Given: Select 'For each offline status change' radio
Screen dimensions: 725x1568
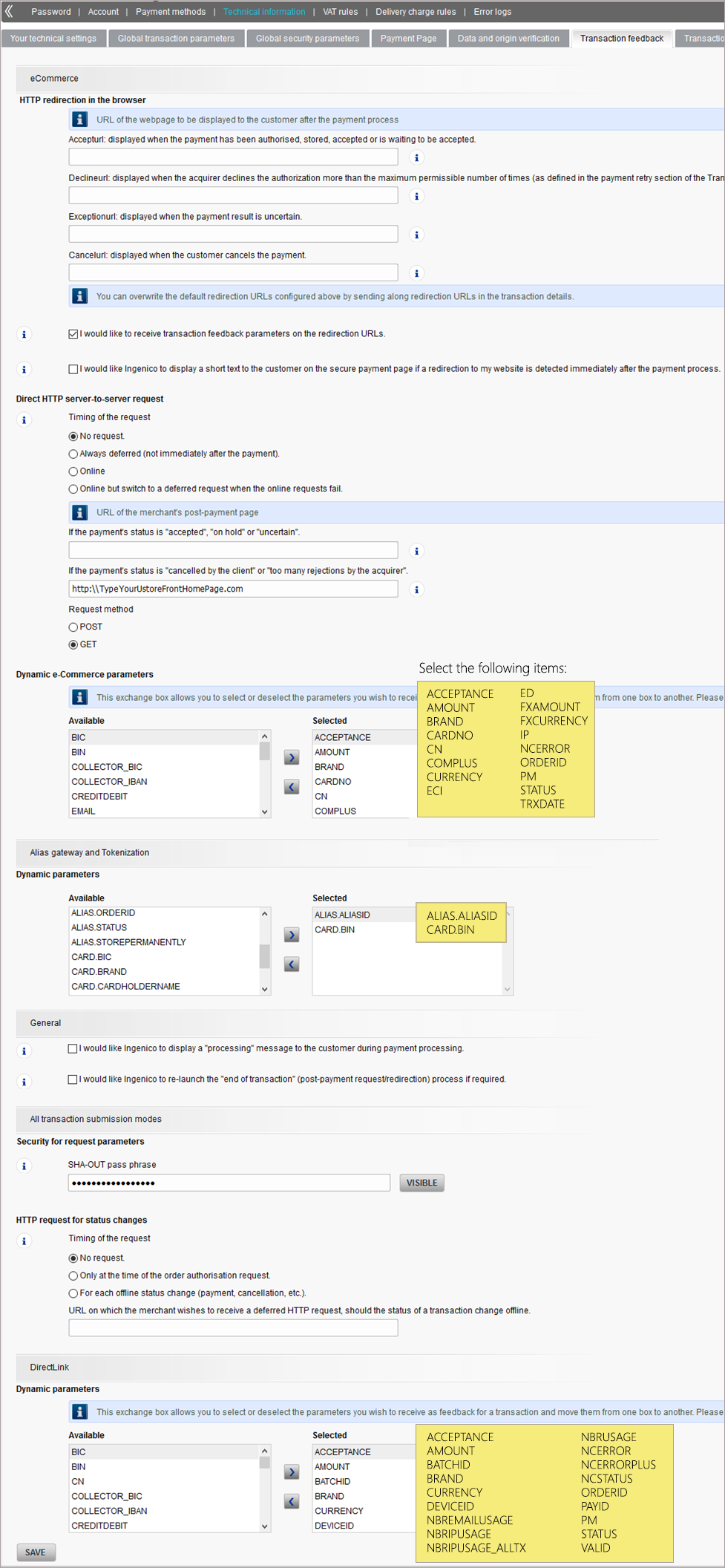Looking at the screenshot, I should click(73, 1293).
